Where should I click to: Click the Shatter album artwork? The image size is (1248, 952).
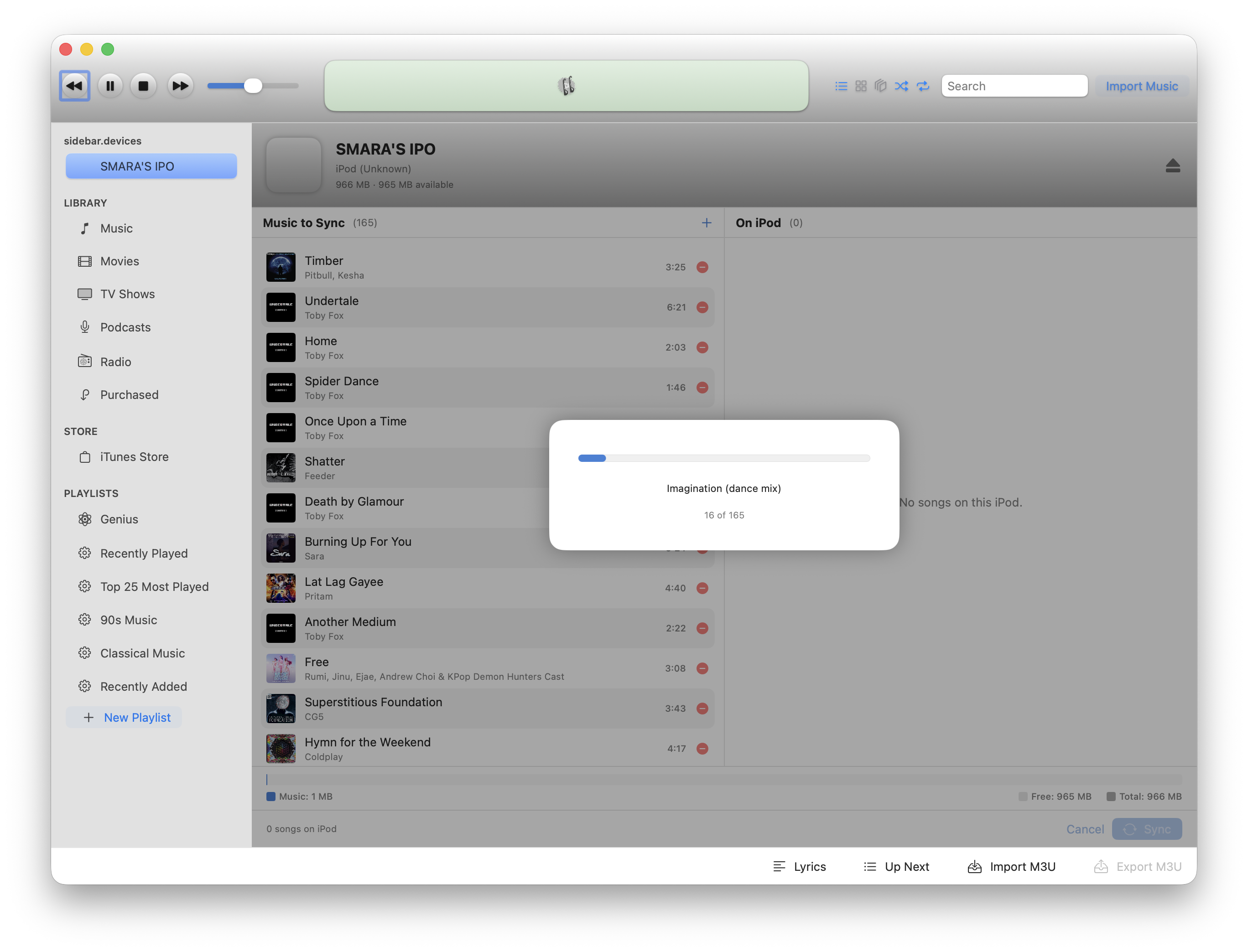(x=281, y=467)
